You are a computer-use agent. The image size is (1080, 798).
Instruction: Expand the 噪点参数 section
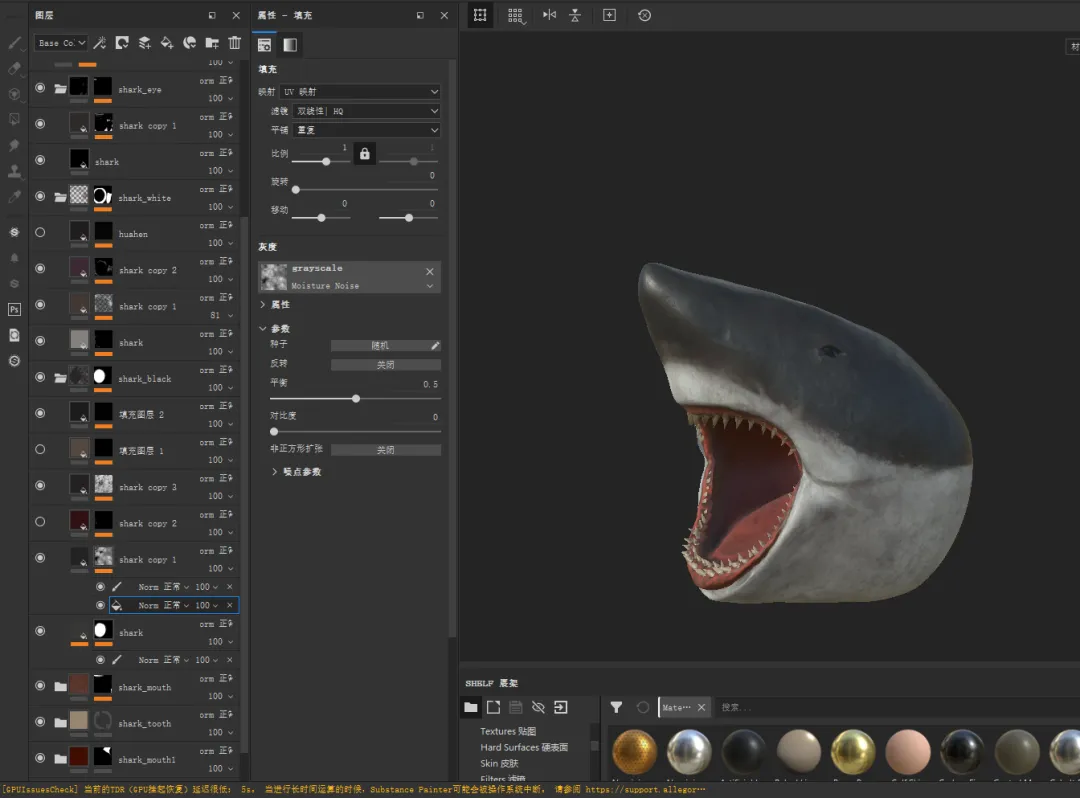click(301, 471)
